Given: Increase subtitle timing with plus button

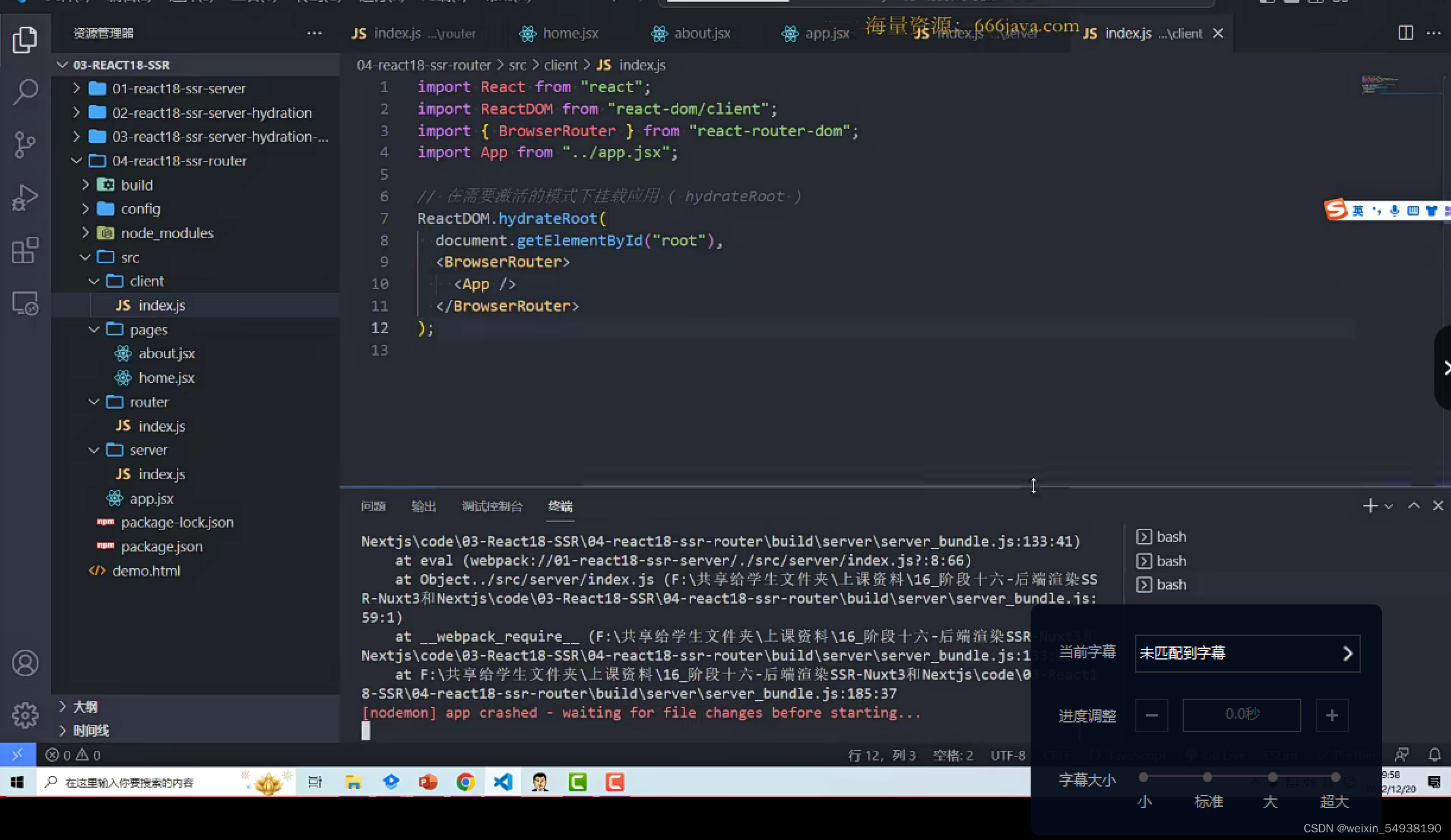Looking at the screenshot, I should click(x=1332, y=715).
